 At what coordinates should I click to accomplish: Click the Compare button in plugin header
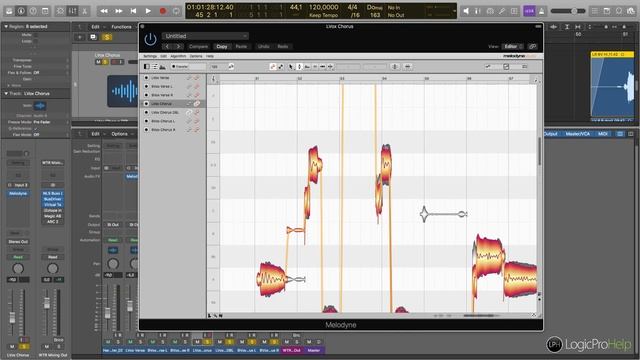point(198,47)
